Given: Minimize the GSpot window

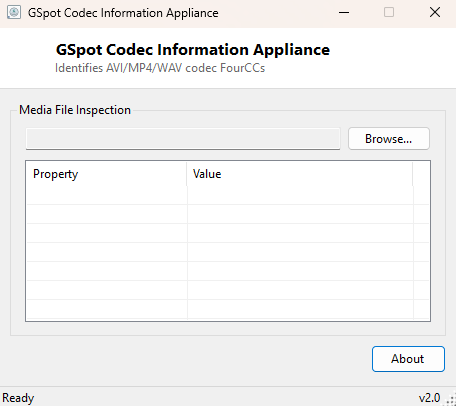Looking at the screenshot, I should [x=344, y=13].
